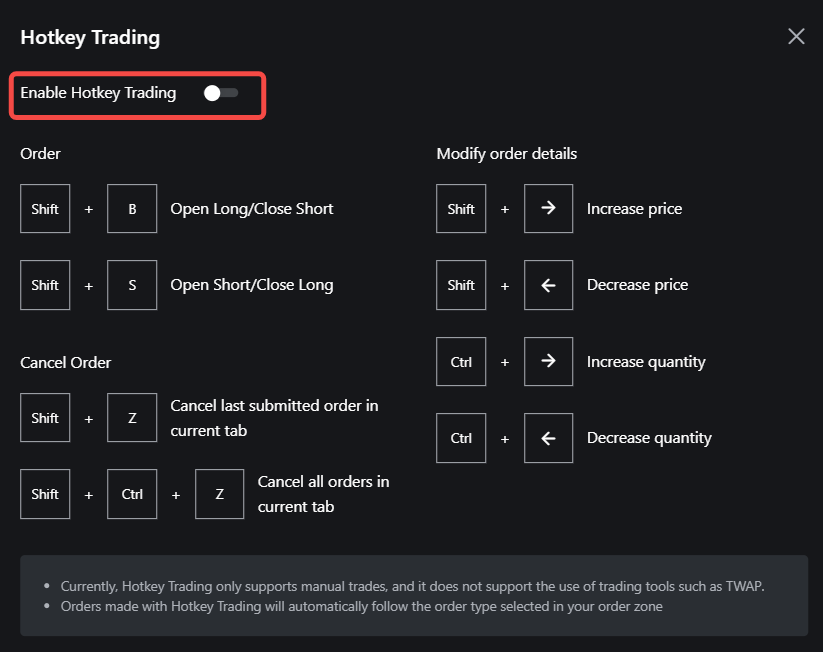Close the Hotkey Trading dialog
The image size is (823, 652).
796,37
